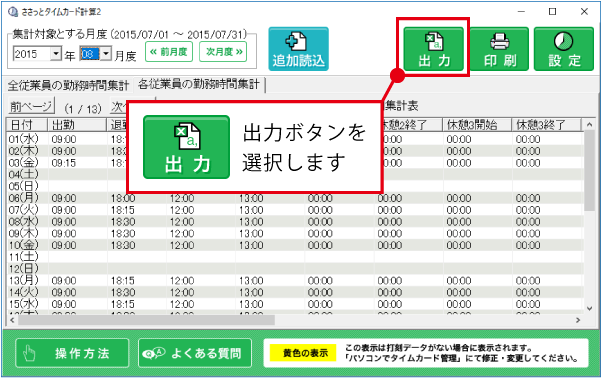Click the 前ページ button
The width and height of the screenshot is (601, 378).
click(31, 106)
